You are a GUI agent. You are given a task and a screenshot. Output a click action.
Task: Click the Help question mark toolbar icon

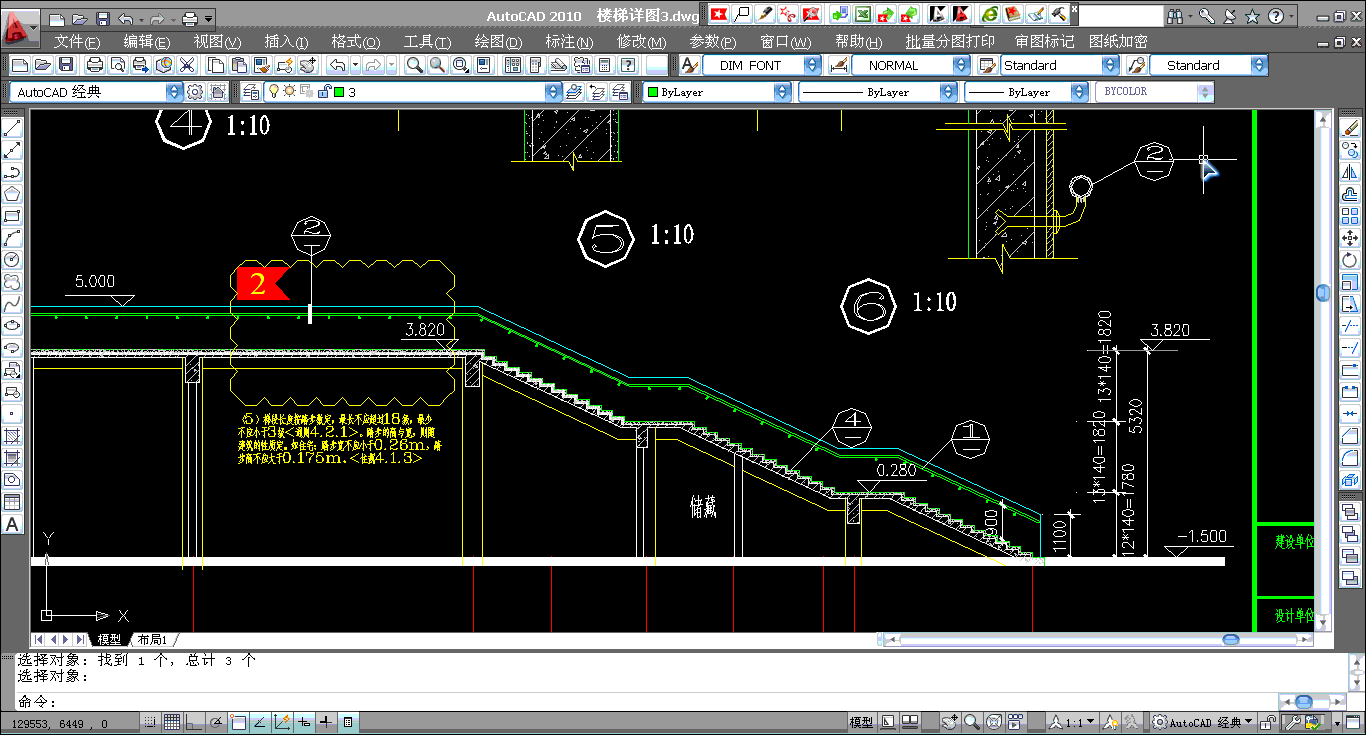click(x=627, y=65)
